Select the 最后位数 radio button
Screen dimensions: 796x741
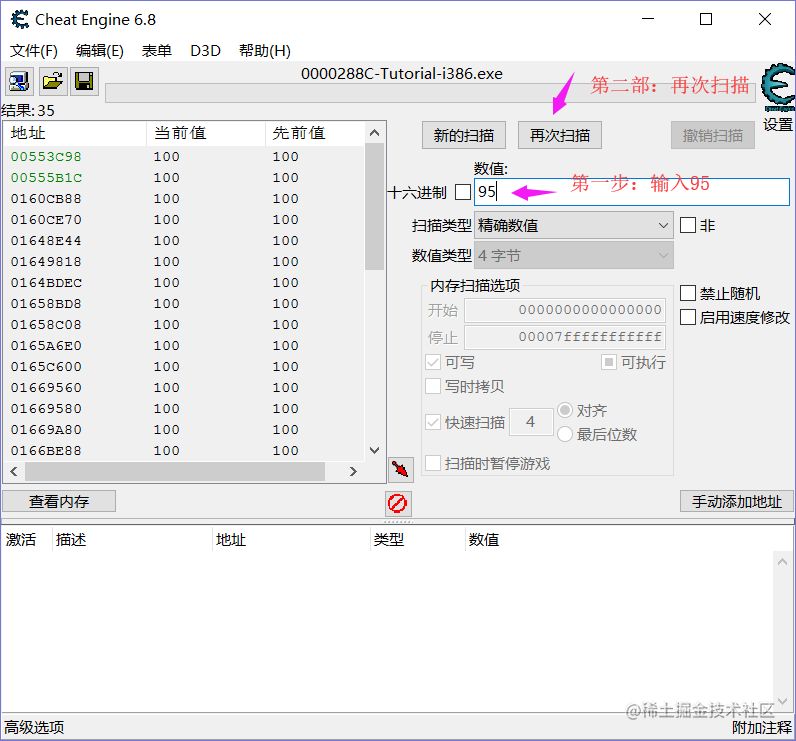click(x=565, y=434)
